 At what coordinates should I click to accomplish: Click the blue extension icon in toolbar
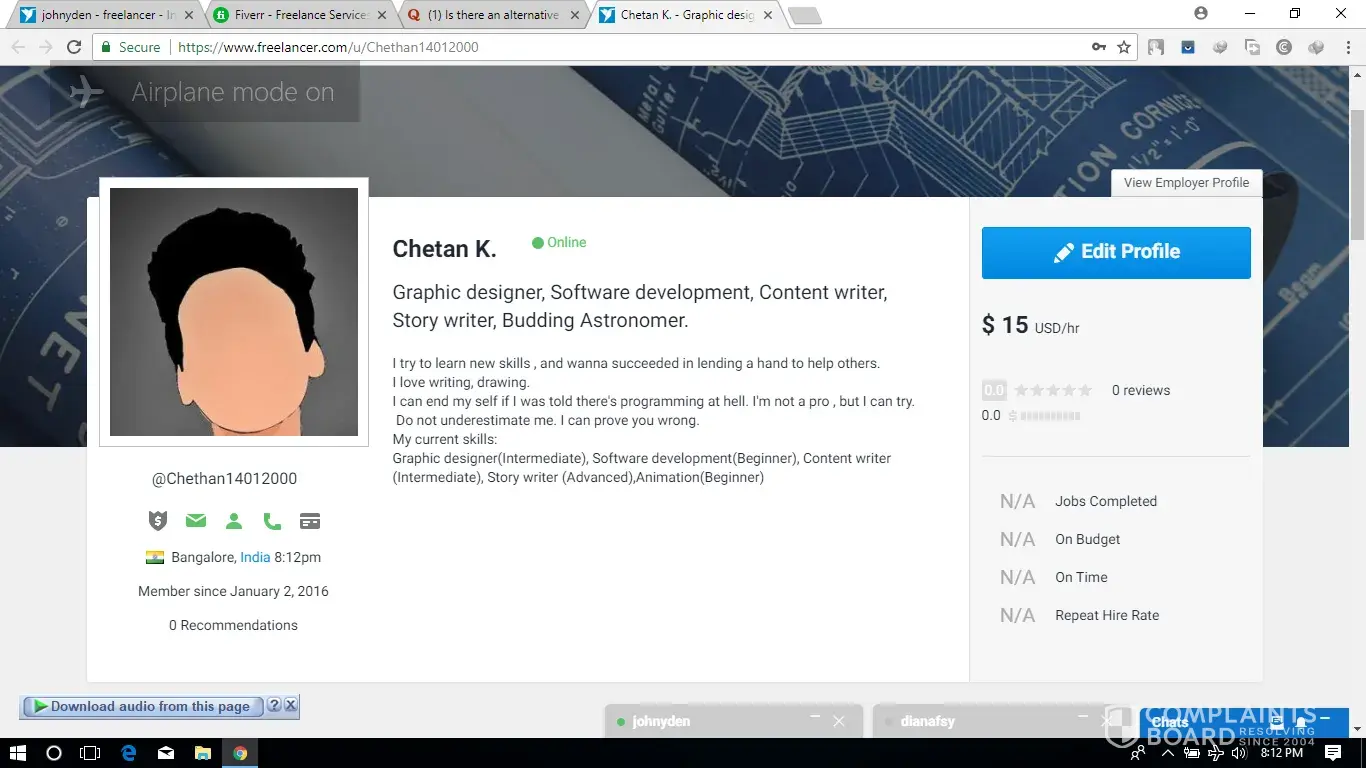click(x=1188, y=47)
